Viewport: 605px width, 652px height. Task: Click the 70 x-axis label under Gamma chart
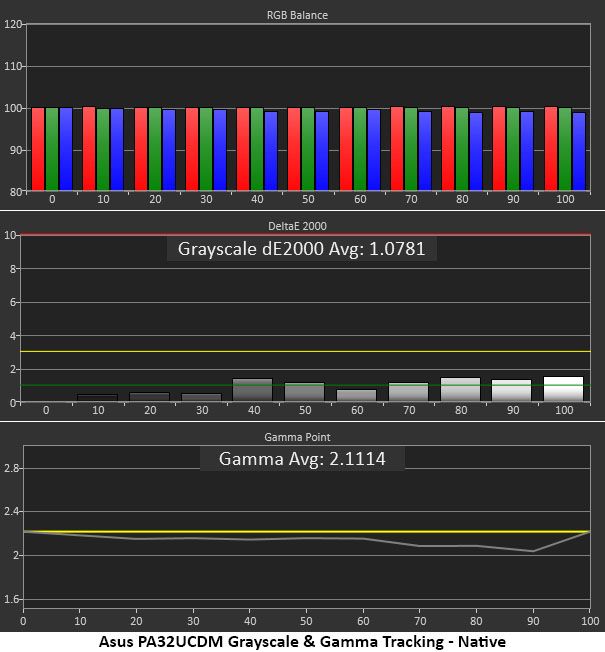pos(420,621)
